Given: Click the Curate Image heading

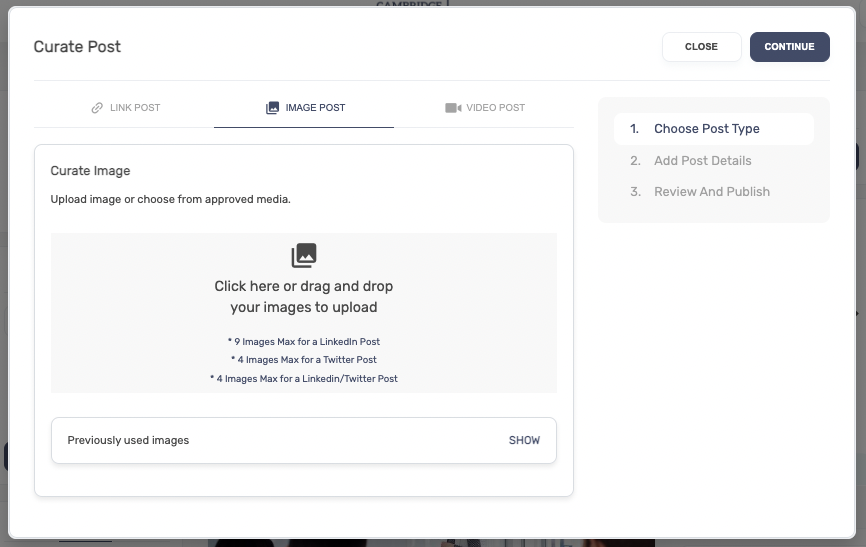Looking at the screenshot, I should pyautogui.click(x=90, y=171).
